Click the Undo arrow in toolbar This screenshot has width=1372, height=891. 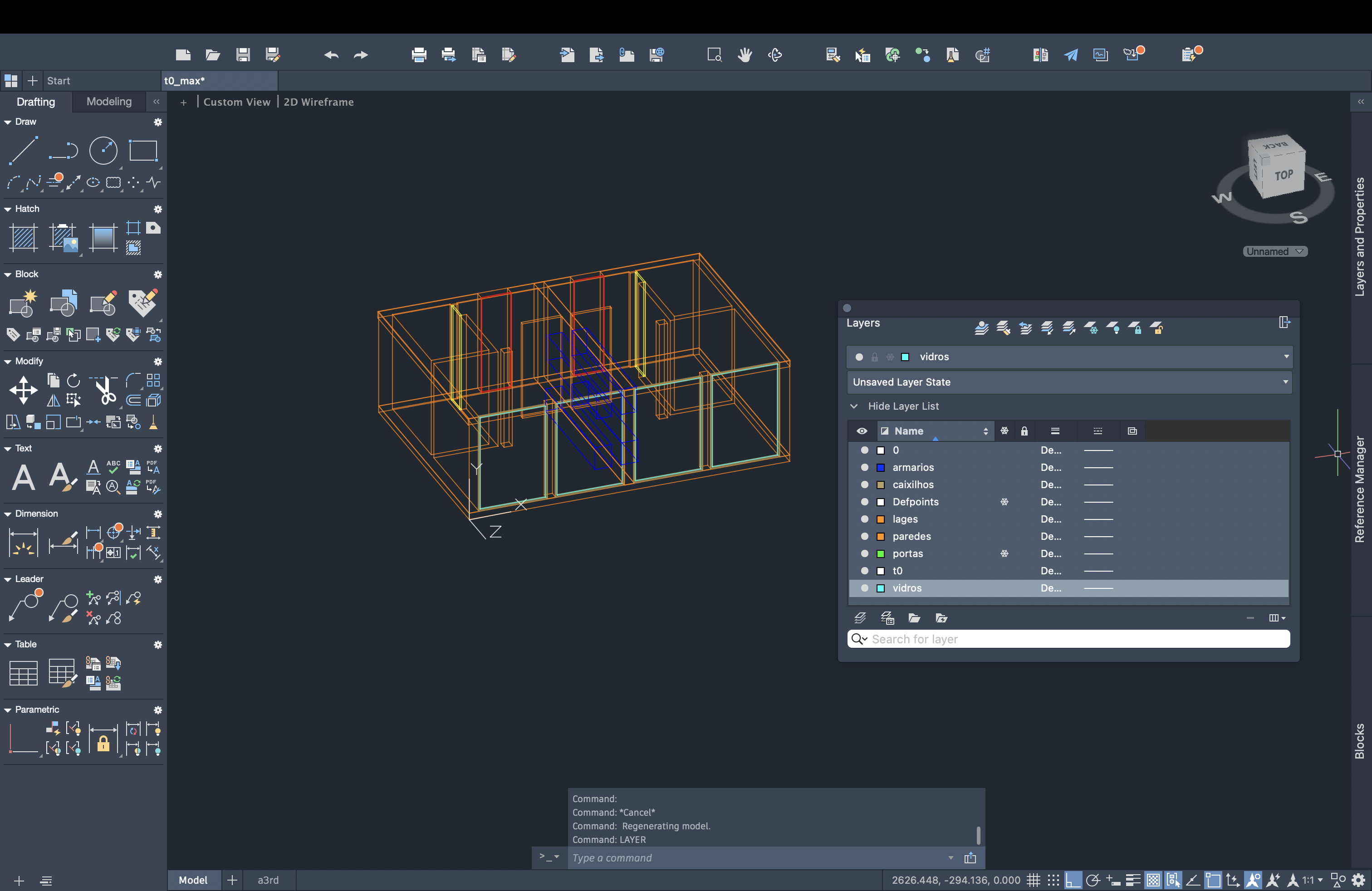pyautogui.click(x=331, y=55)
